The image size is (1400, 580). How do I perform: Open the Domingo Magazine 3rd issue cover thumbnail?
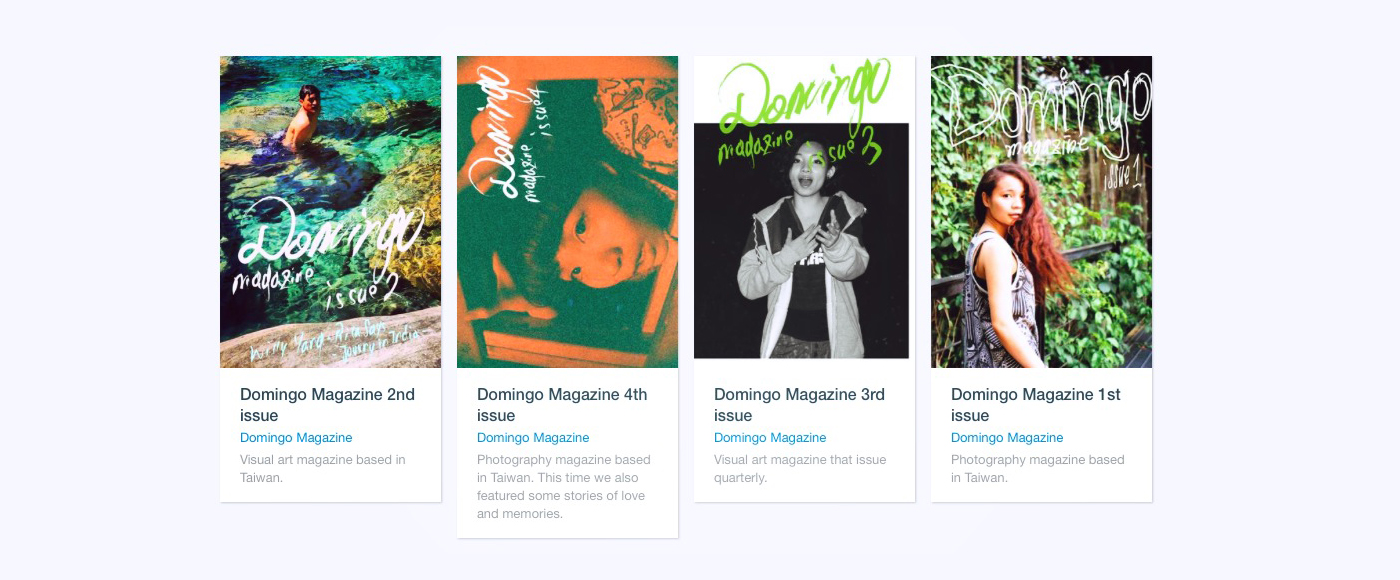(x=804, y=212)
